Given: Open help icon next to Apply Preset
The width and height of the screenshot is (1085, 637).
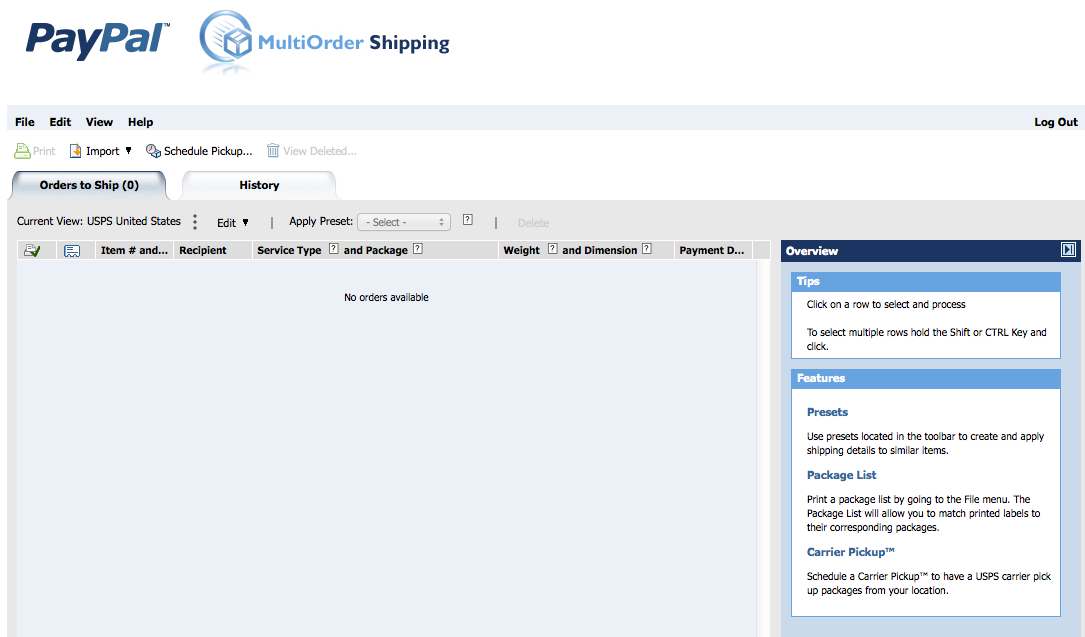Looking at the screenshot, I should point(468,220).
